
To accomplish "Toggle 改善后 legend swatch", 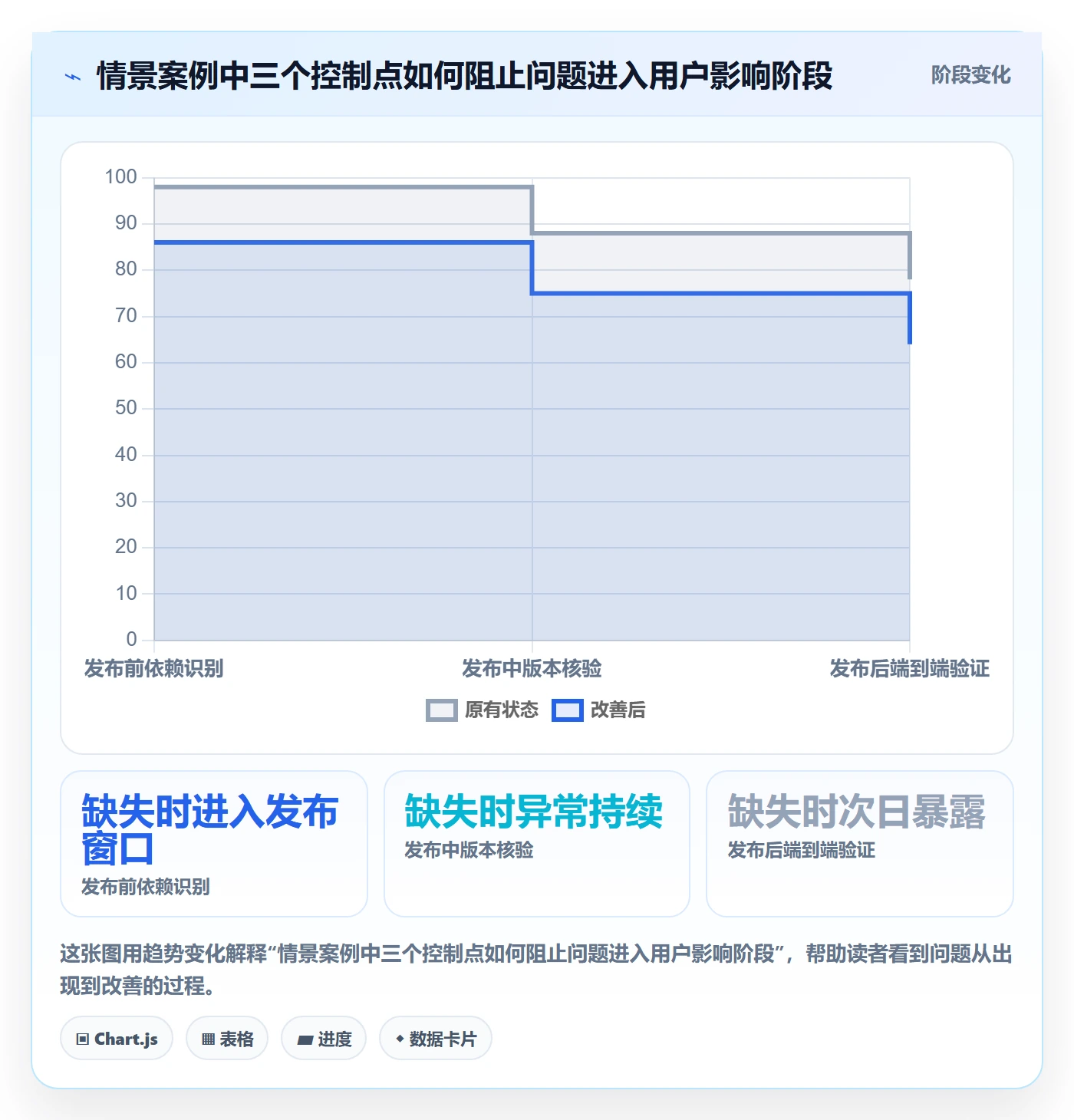I will click(568, 710).
